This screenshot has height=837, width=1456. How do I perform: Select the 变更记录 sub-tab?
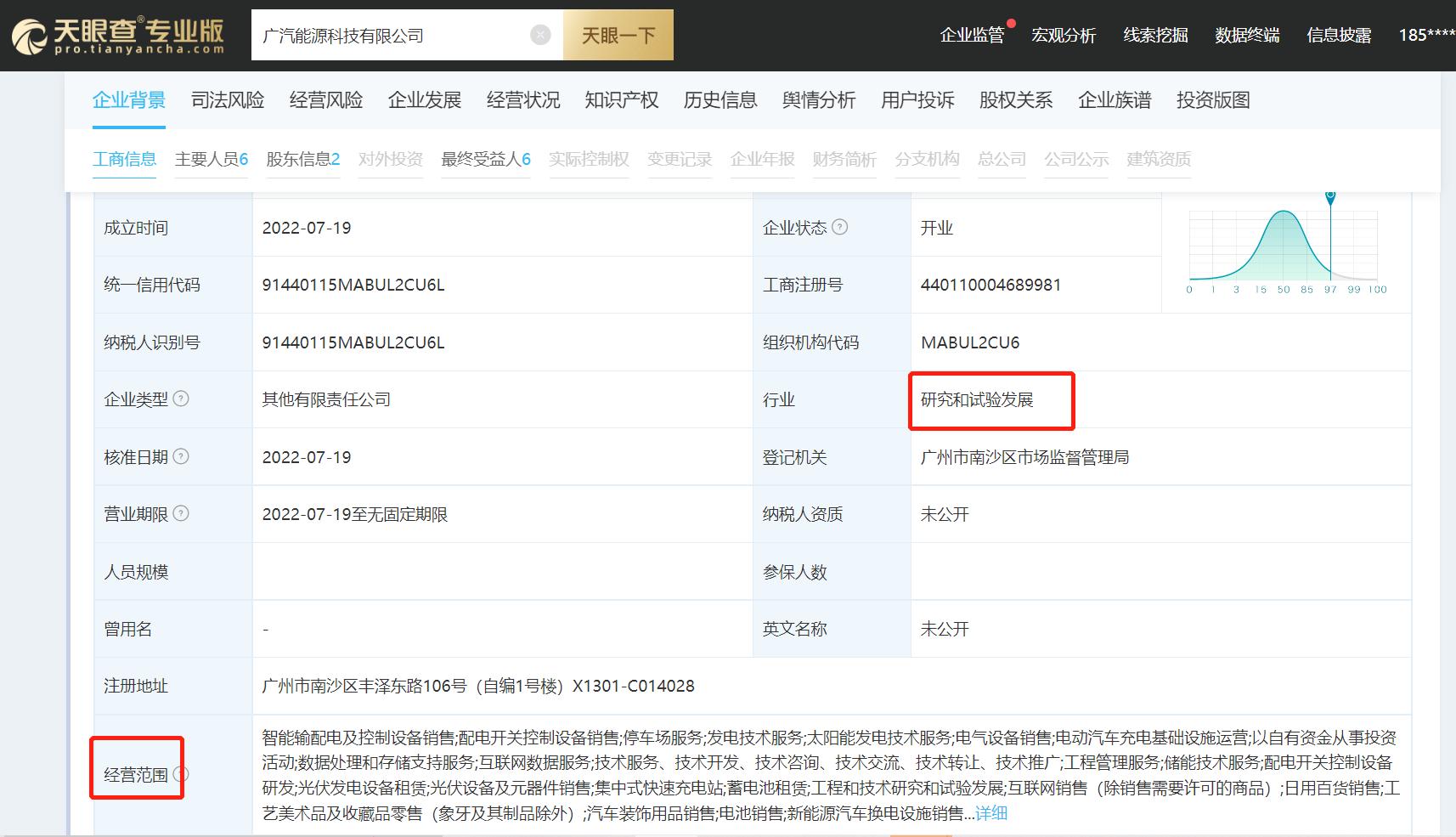680,159
